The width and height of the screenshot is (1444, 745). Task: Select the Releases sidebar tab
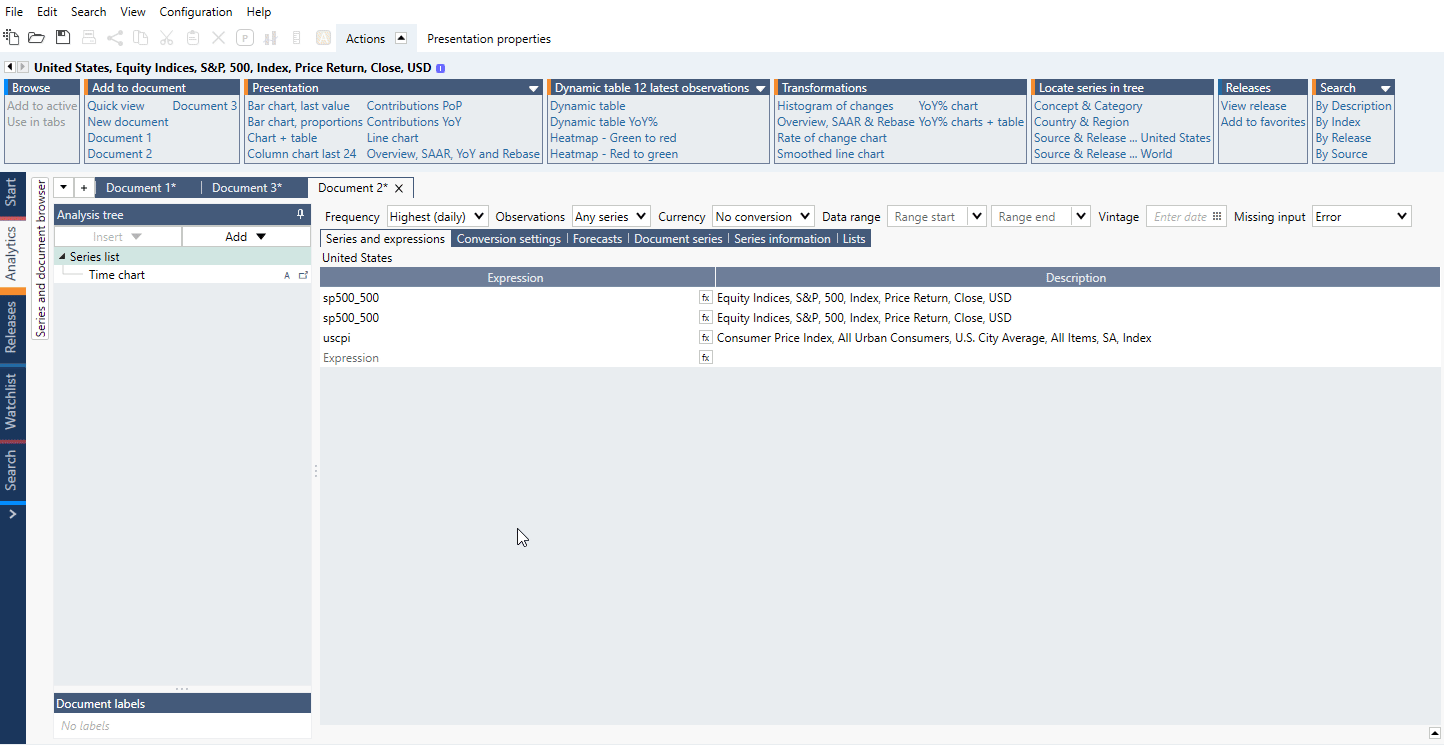(x=12, y=326)
